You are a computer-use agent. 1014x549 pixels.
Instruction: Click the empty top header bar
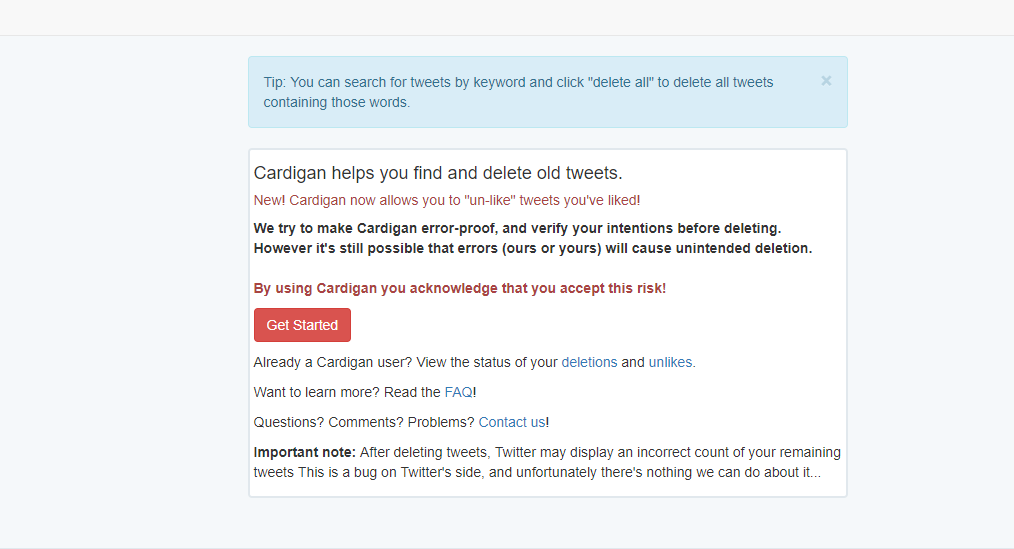coord(507,17)
